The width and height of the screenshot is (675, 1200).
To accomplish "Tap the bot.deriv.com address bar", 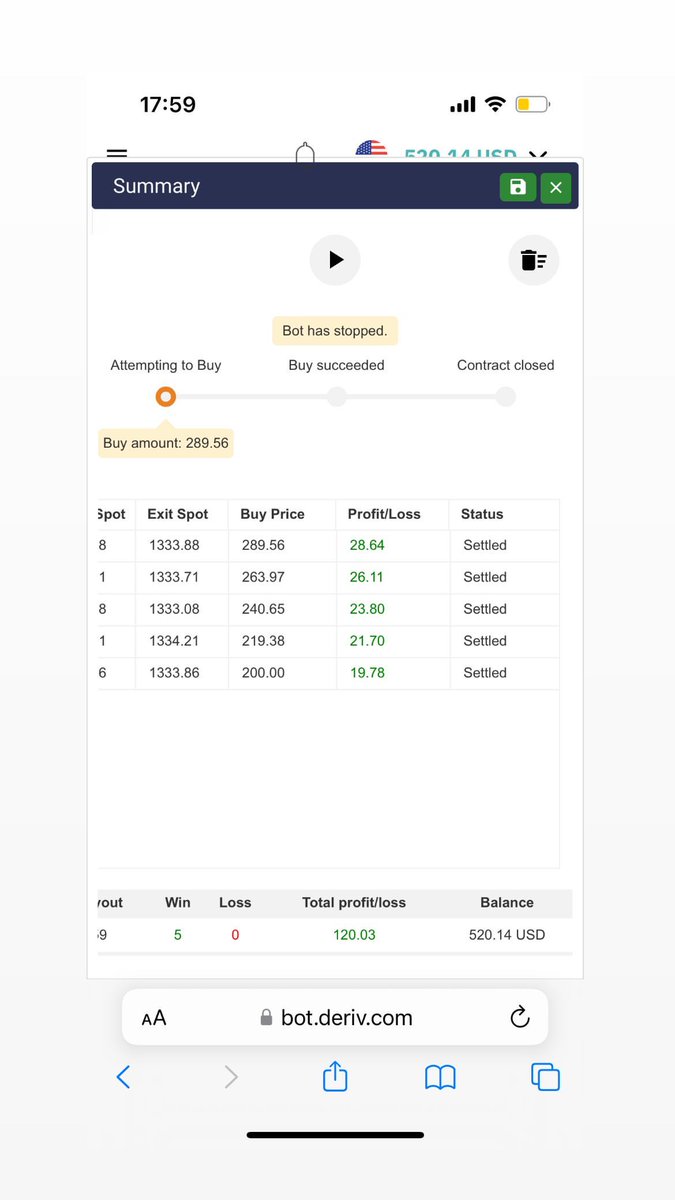I will (335, 1017).
